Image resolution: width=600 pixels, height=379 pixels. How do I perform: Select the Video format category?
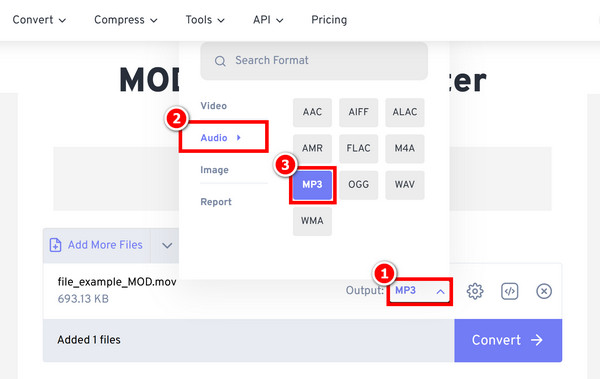(214, 106)
